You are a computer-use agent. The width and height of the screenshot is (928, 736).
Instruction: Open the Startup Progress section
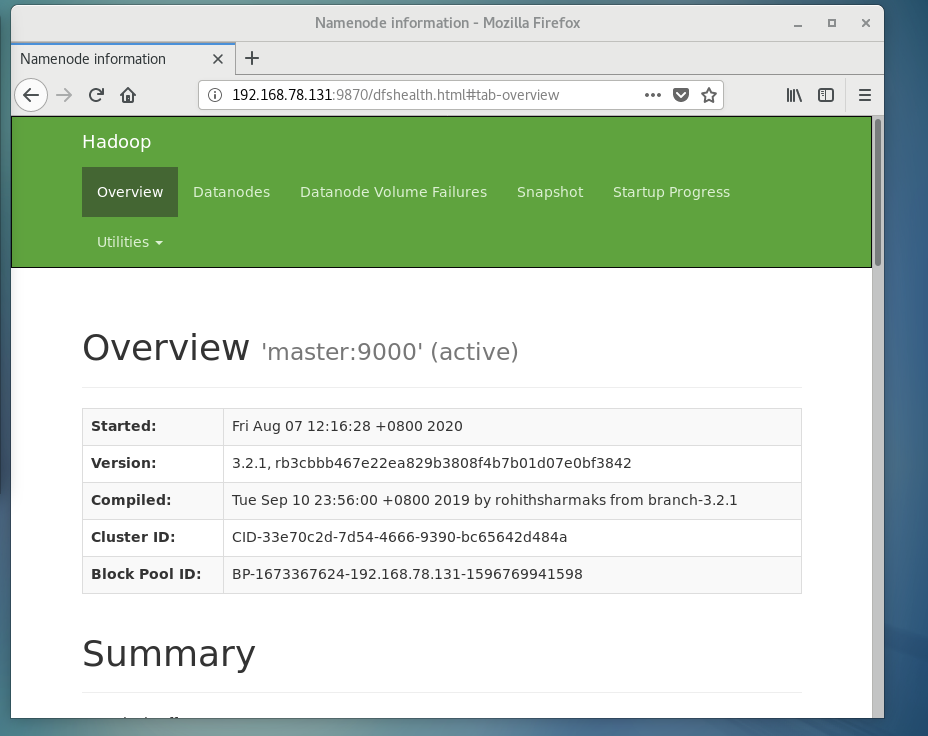pos(671,192)
